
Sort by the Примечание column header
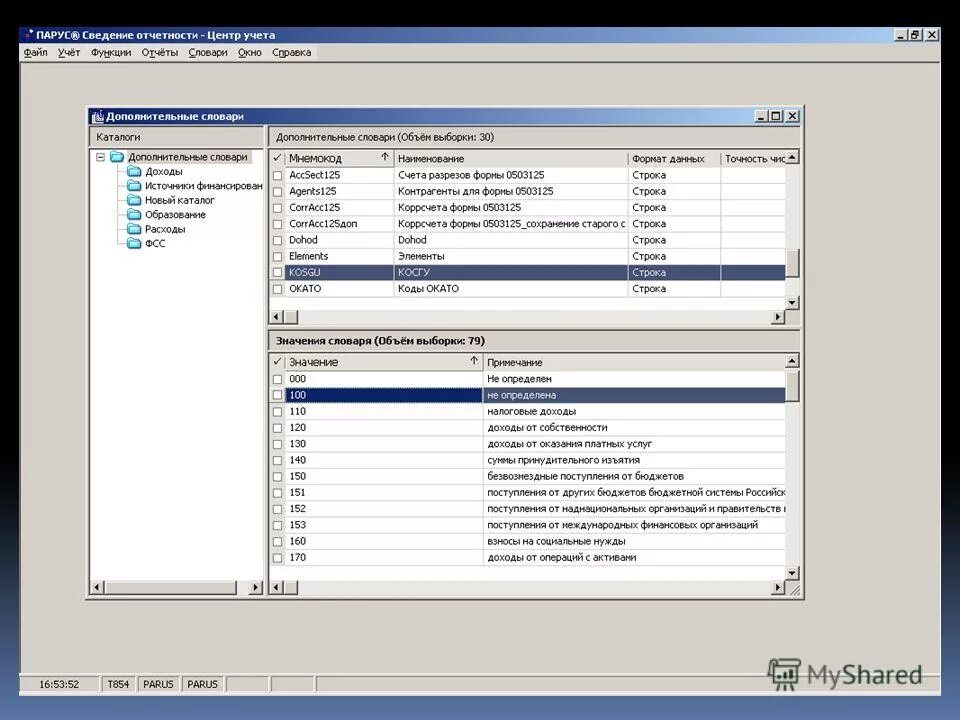tap(634, 362)
